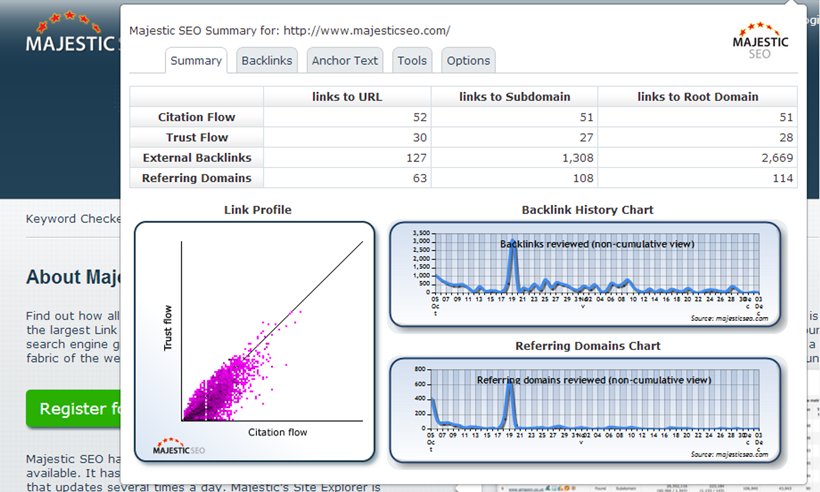Screen dimensions: 820x492
Task: Click the Majestic SEO watermark logo in Link Profile
Action: (179, 447)
